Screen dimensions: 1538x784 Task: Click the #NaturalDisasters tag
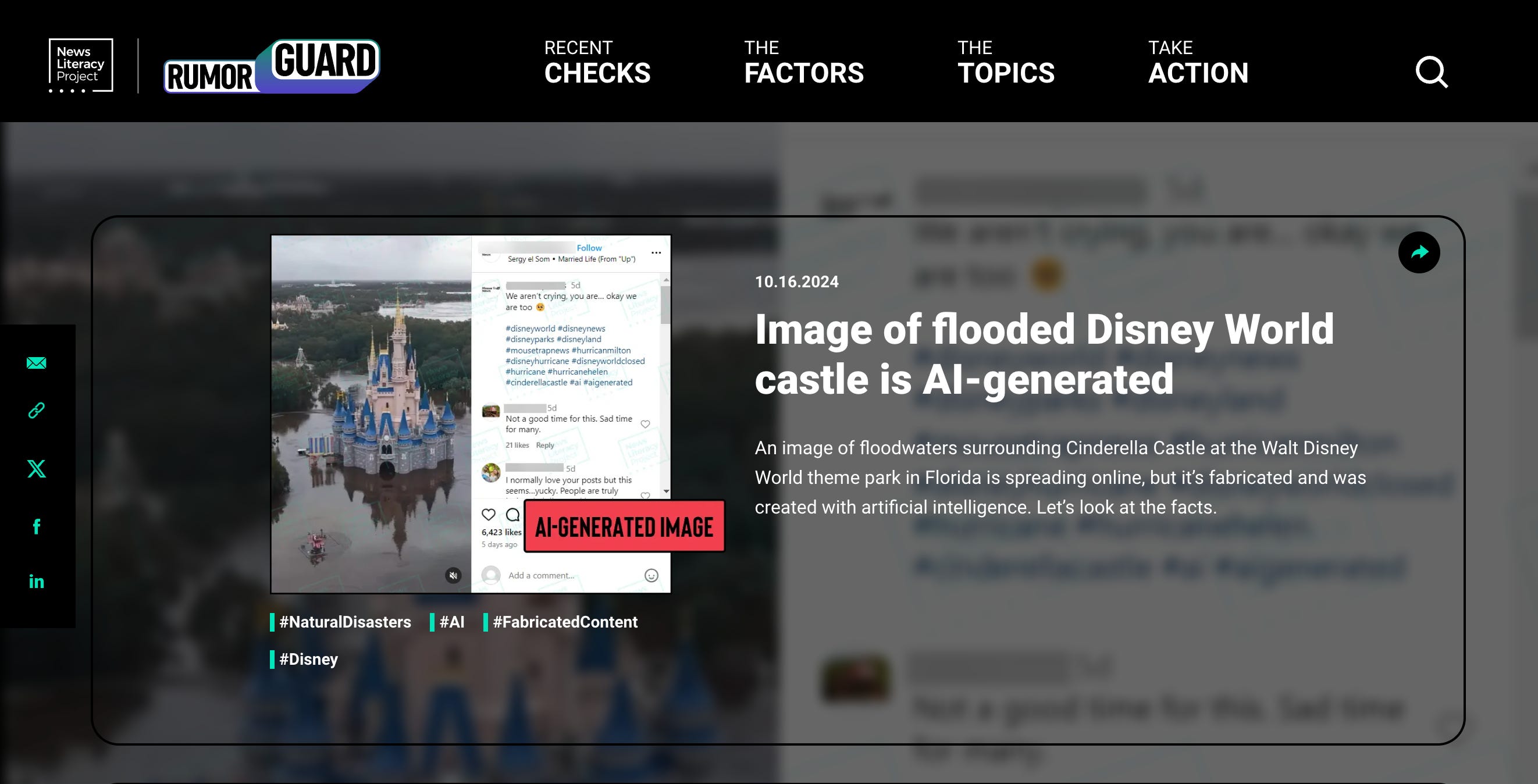[344, 622]
